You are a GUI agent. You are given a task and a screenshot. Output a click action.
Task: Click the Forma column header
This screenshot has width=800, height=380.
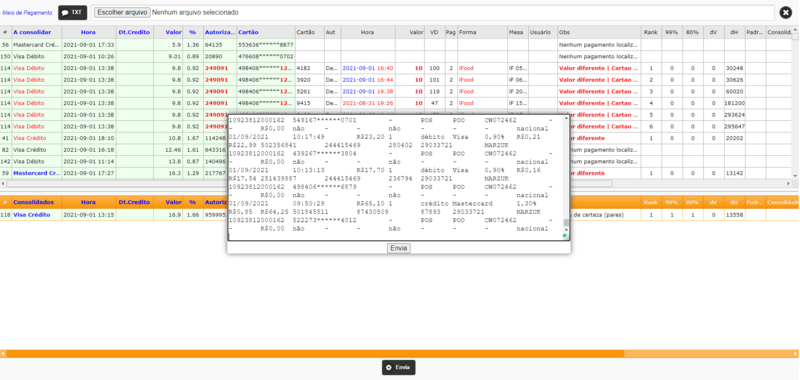point(482,32)
